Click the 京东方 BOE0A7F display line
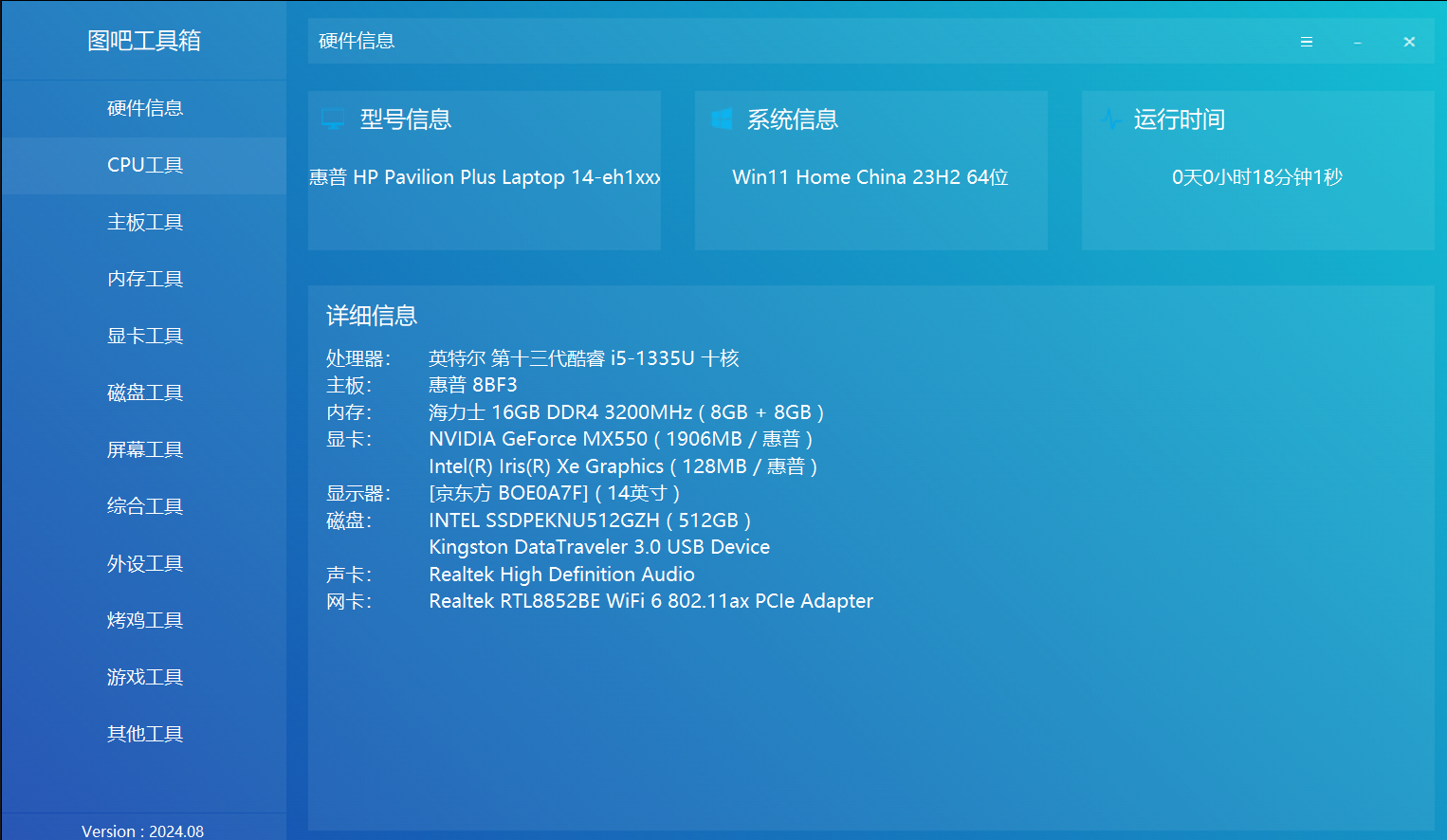This screenshot has width=1447, height=840. pos(554,493)
